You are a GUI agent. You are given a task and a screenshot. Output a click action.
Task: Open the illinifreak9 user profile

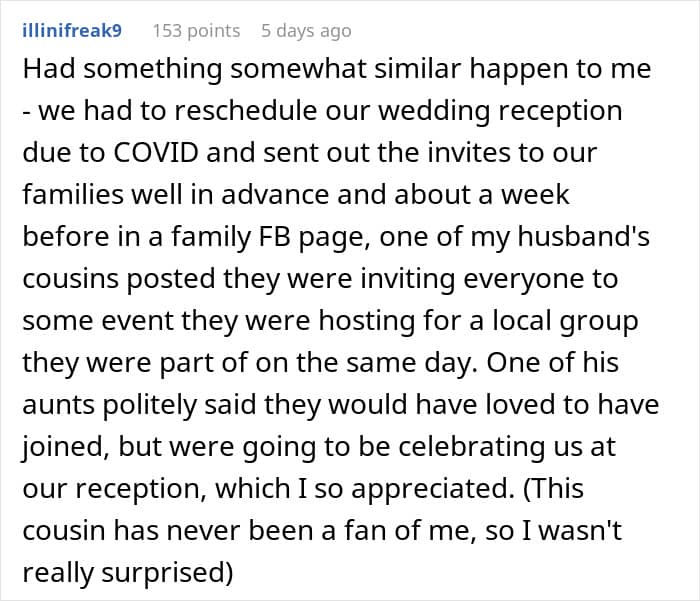71,31
